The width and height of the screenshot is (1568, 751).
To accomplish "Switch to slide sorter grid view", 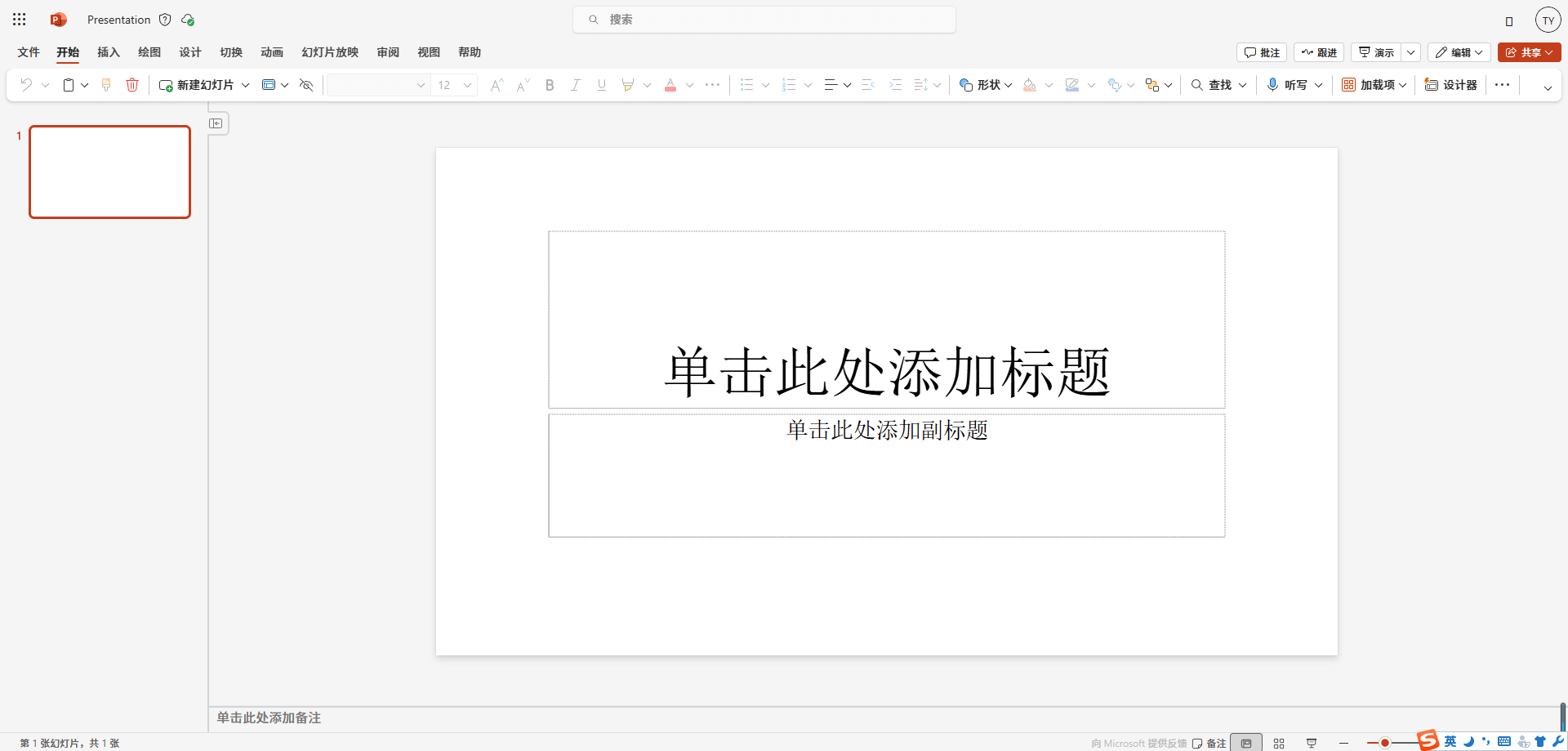I will click(1279, 743).
